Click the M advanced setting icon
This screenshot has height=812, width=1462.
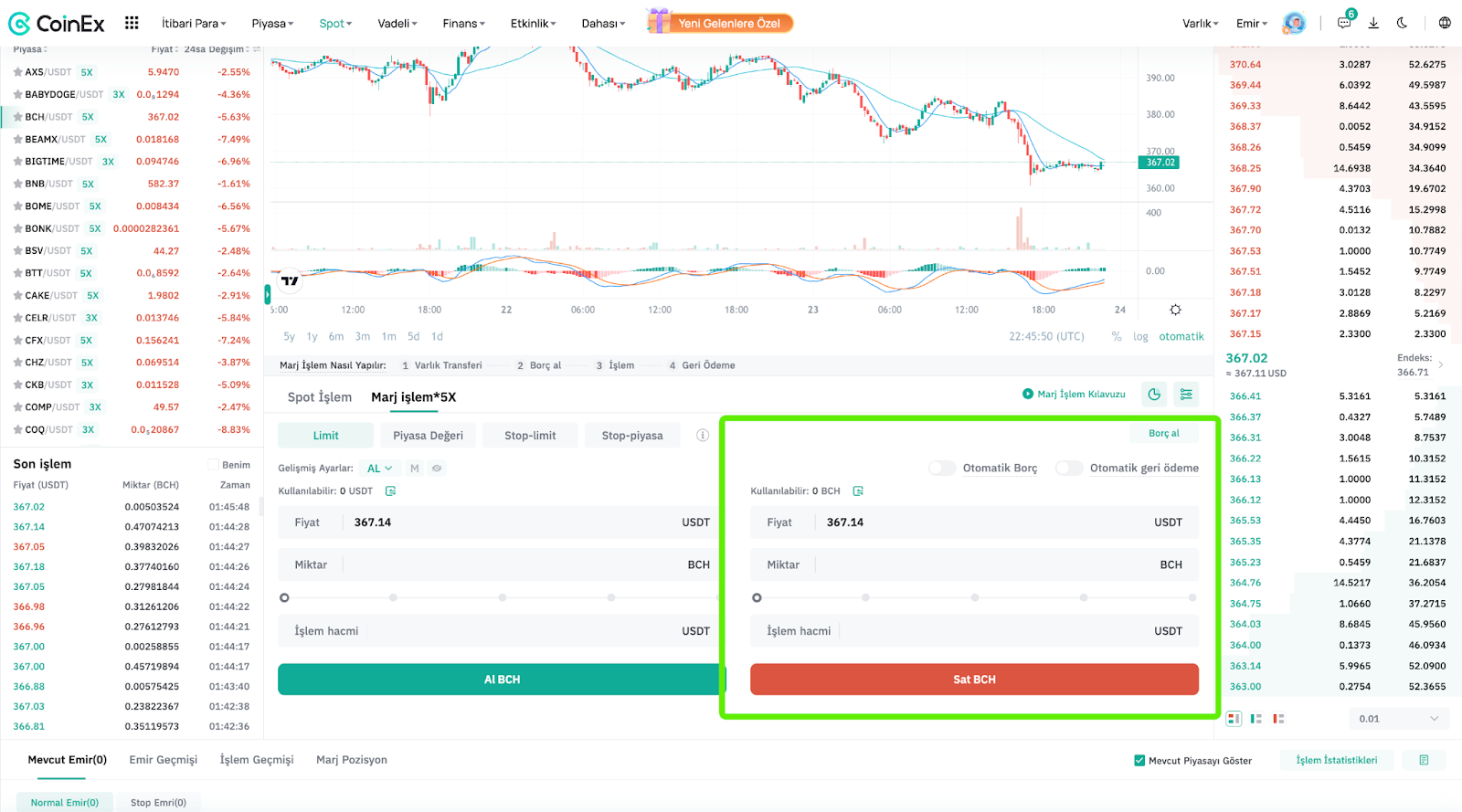tap(414, 468)
